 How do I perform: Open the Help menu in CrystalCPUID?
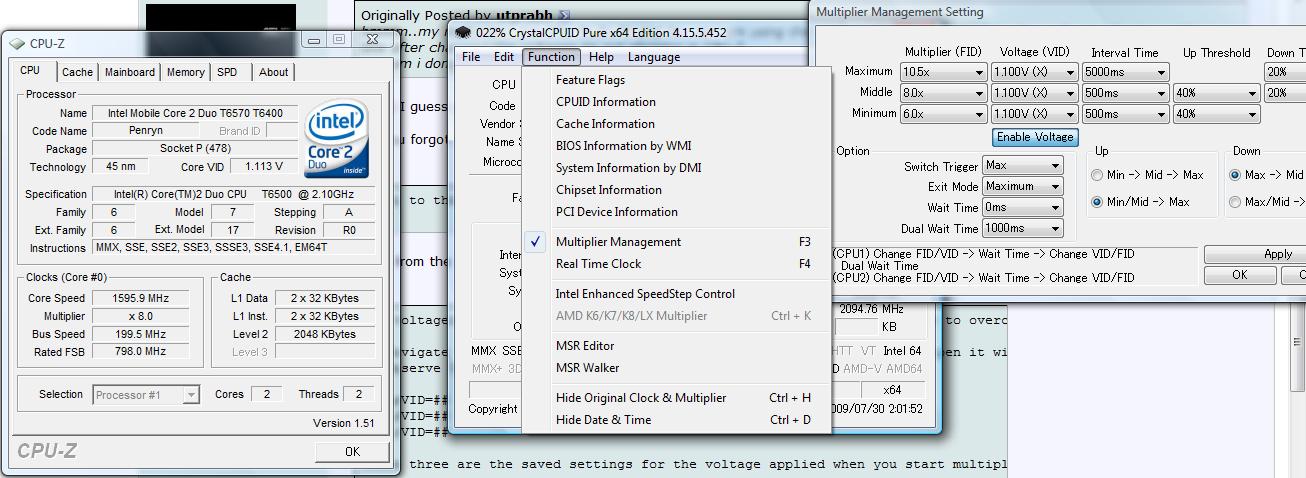[601, 57]
